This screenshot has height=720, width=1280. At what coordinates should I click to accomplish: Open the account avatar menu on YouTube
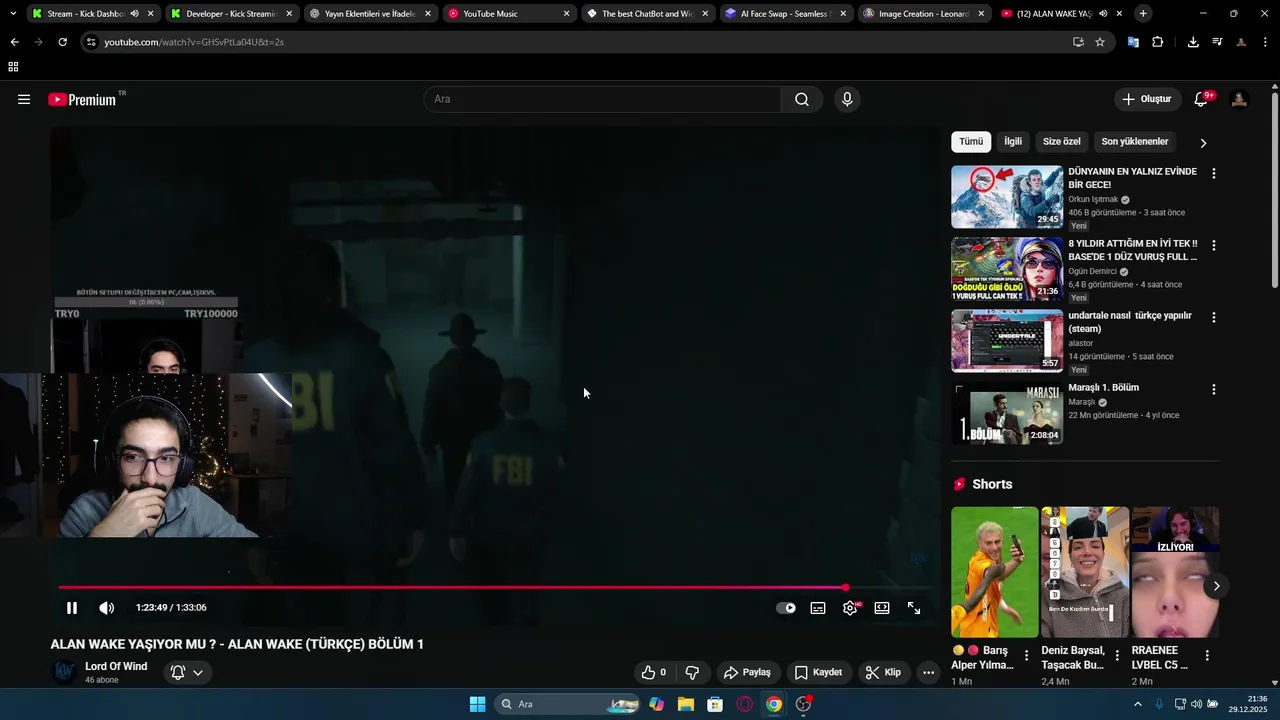pyautogui.click(x=1239, y=99)
